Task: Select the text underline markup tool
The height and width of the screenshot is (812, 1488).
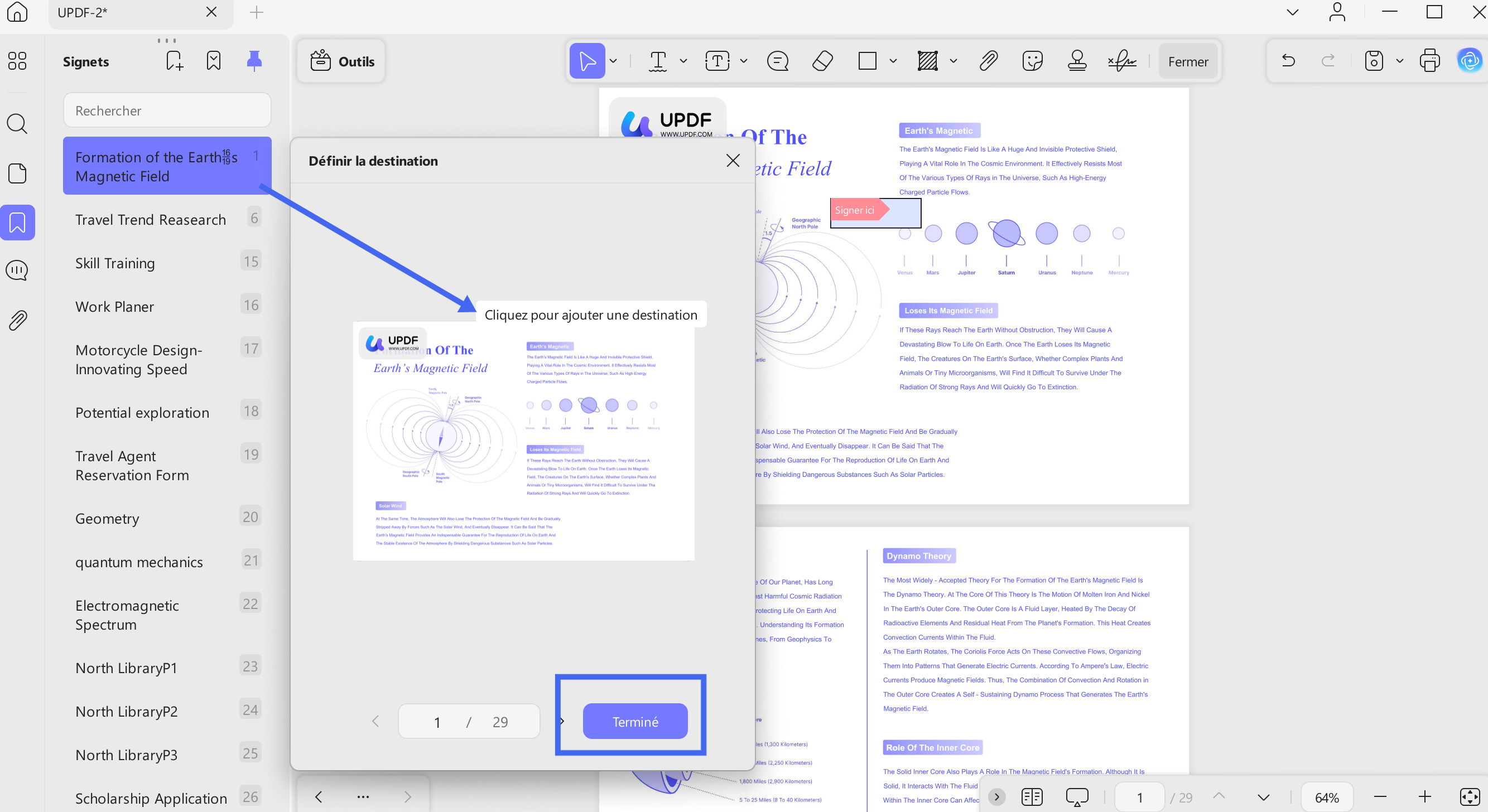Action: (x=658, y=61)
